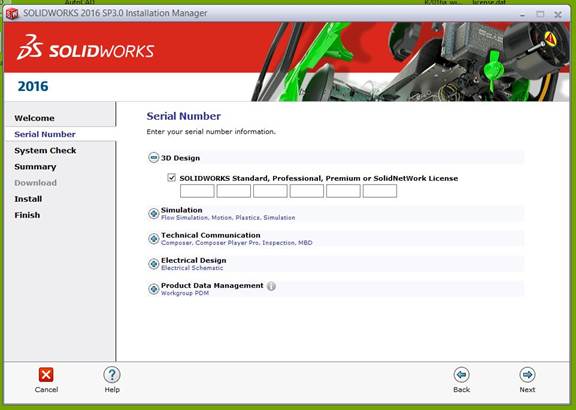This screenshot has height=410, width=576.
Task: Maximize the Installation Manager window
Action: 540,14
